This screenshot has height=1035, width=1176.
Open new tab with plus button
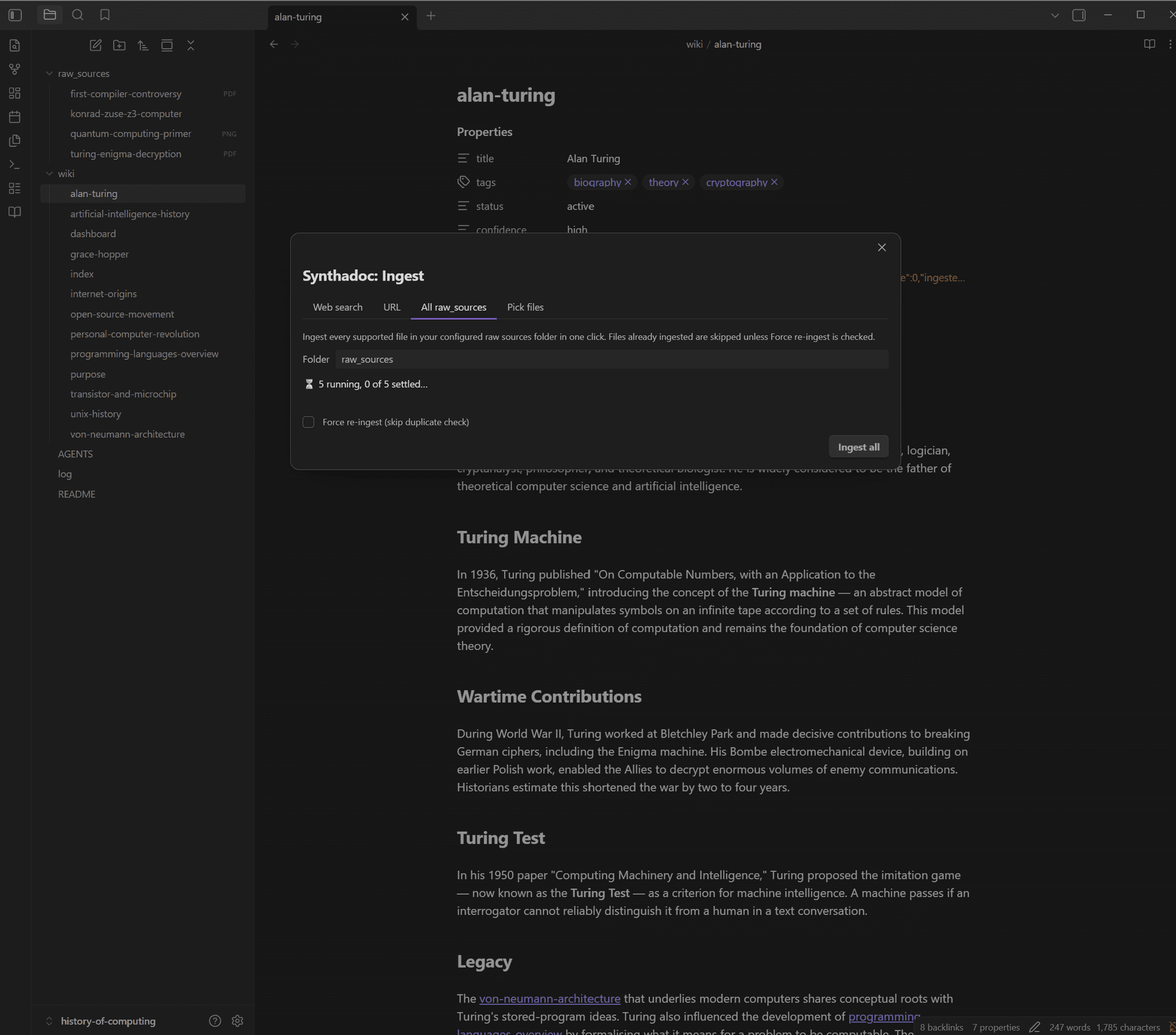[x=431, y=16]
